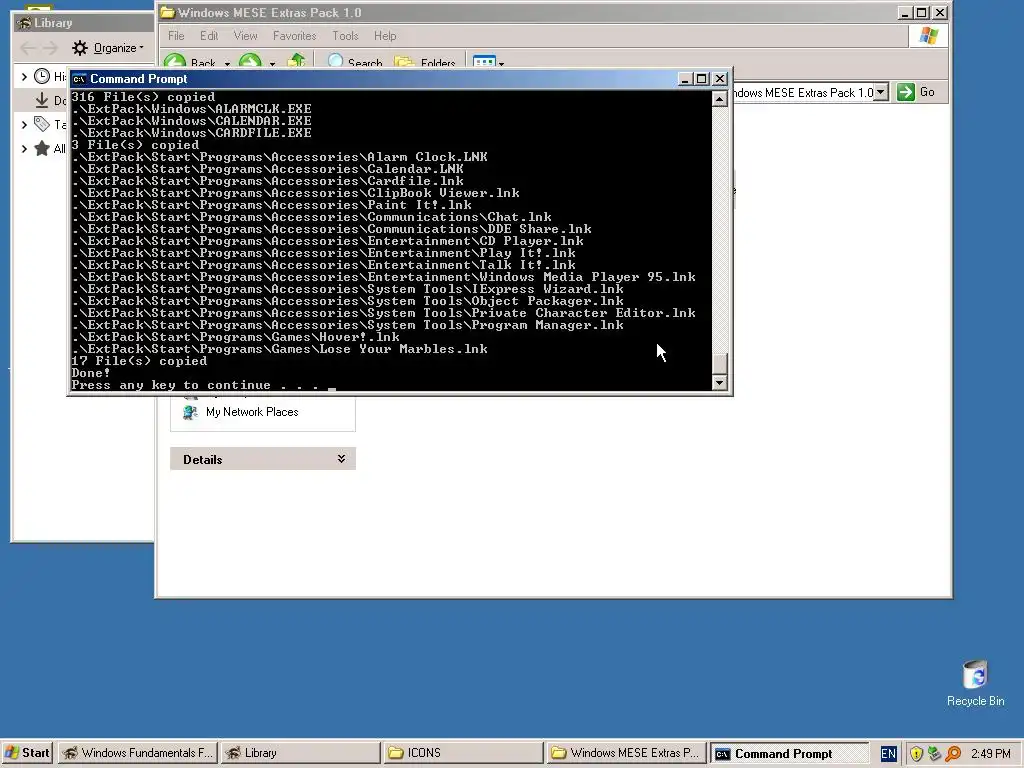
Task: Minimize the Command Prompt window
Action: (685, 79)
